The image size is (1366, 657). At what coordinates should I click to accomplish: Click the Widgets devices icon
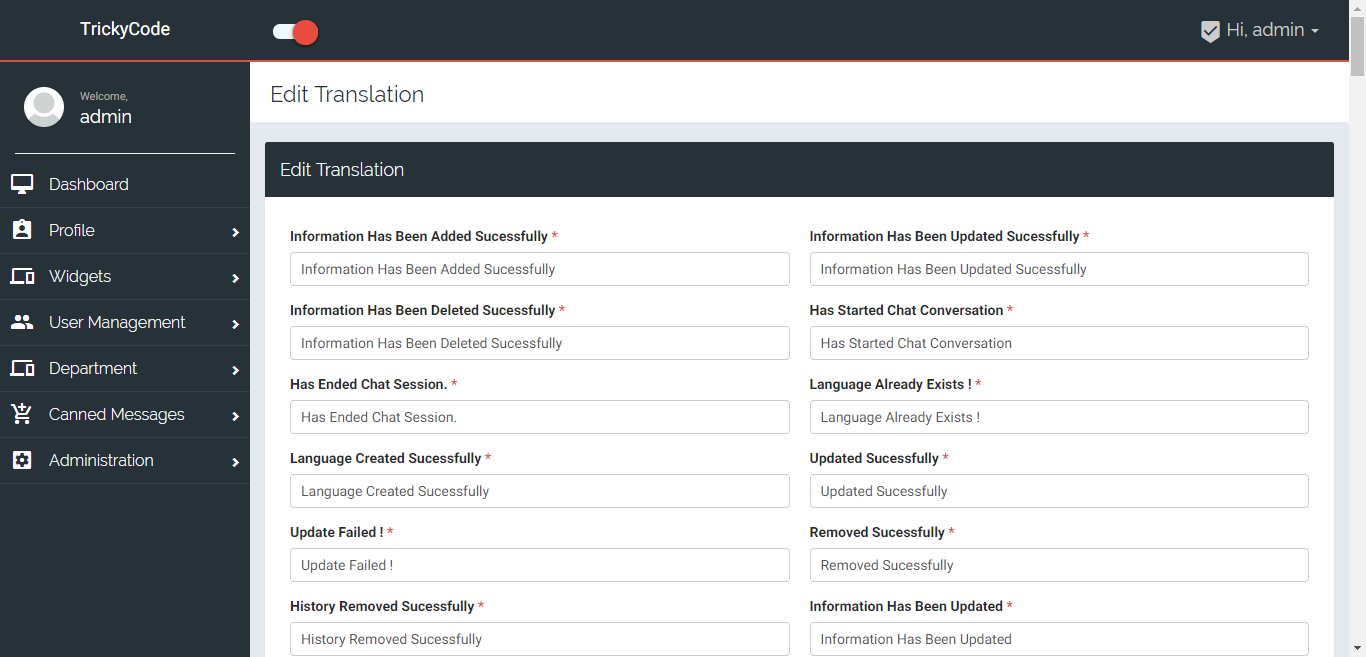coord(22,276)
